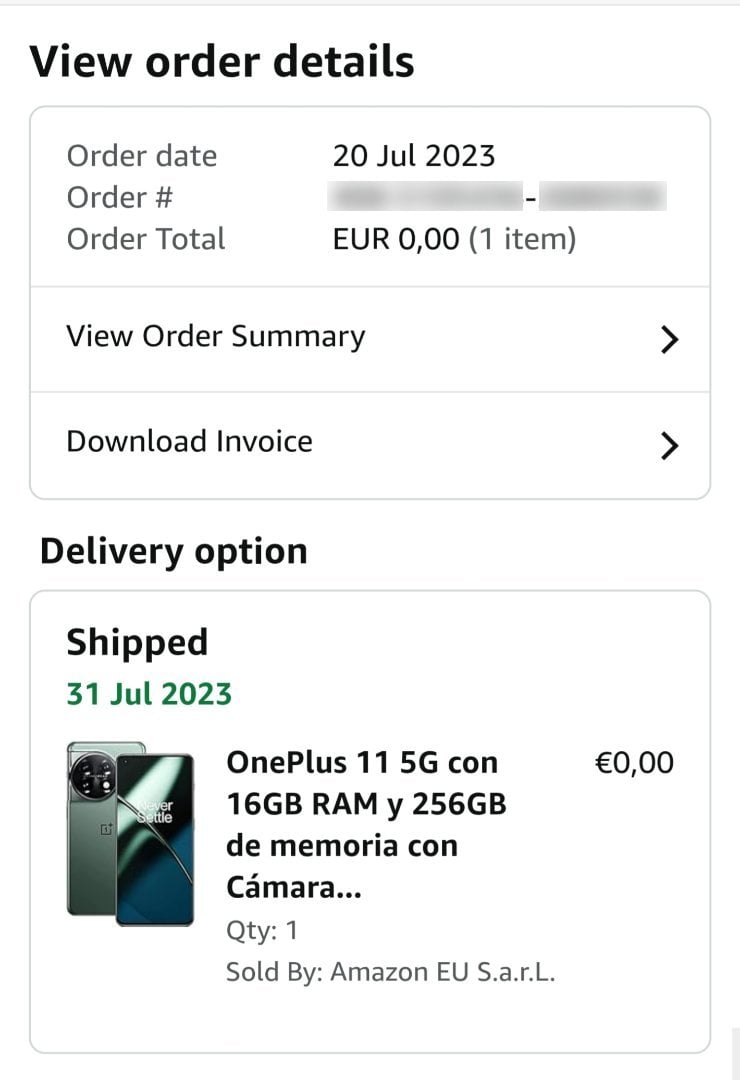The height and width of the screenshot is (1080, 740).
Task: Tap the blurred order number
Action: (497, 197)
